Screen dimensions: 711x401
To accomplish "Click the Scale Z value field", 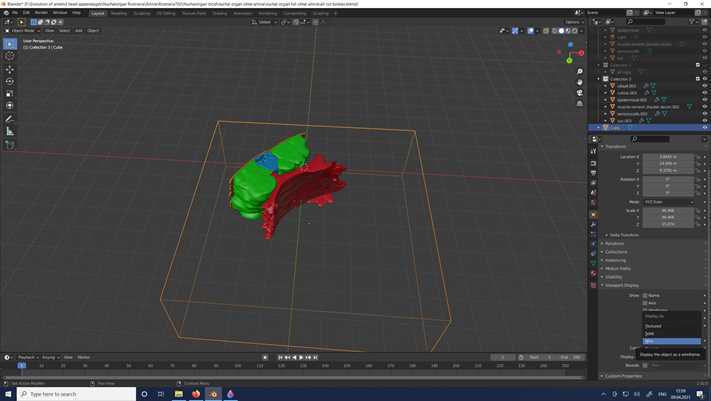I will click(668, 224).
